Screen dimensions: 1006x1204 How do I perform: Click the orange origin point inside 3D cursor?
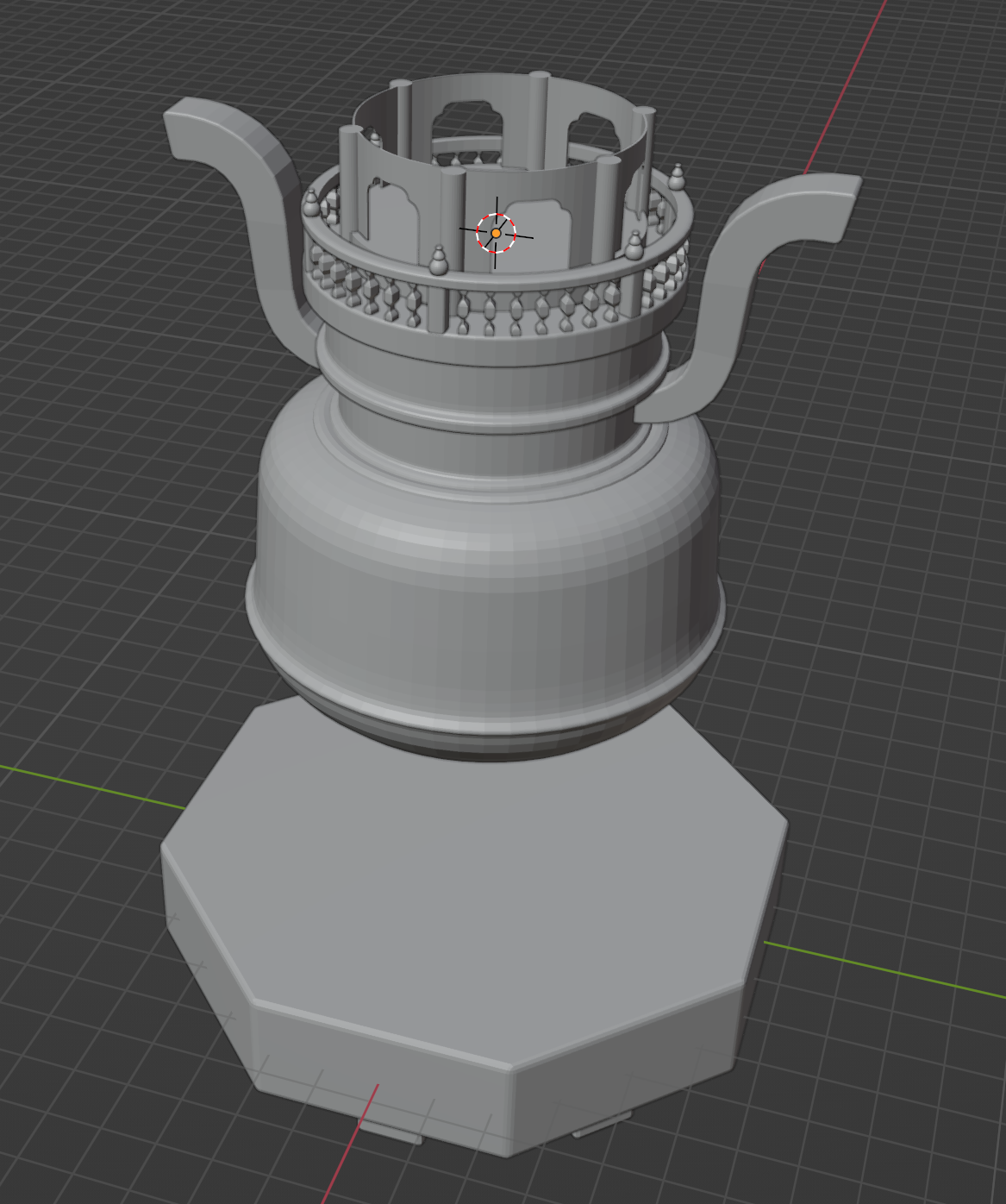[x=497, y=234]
